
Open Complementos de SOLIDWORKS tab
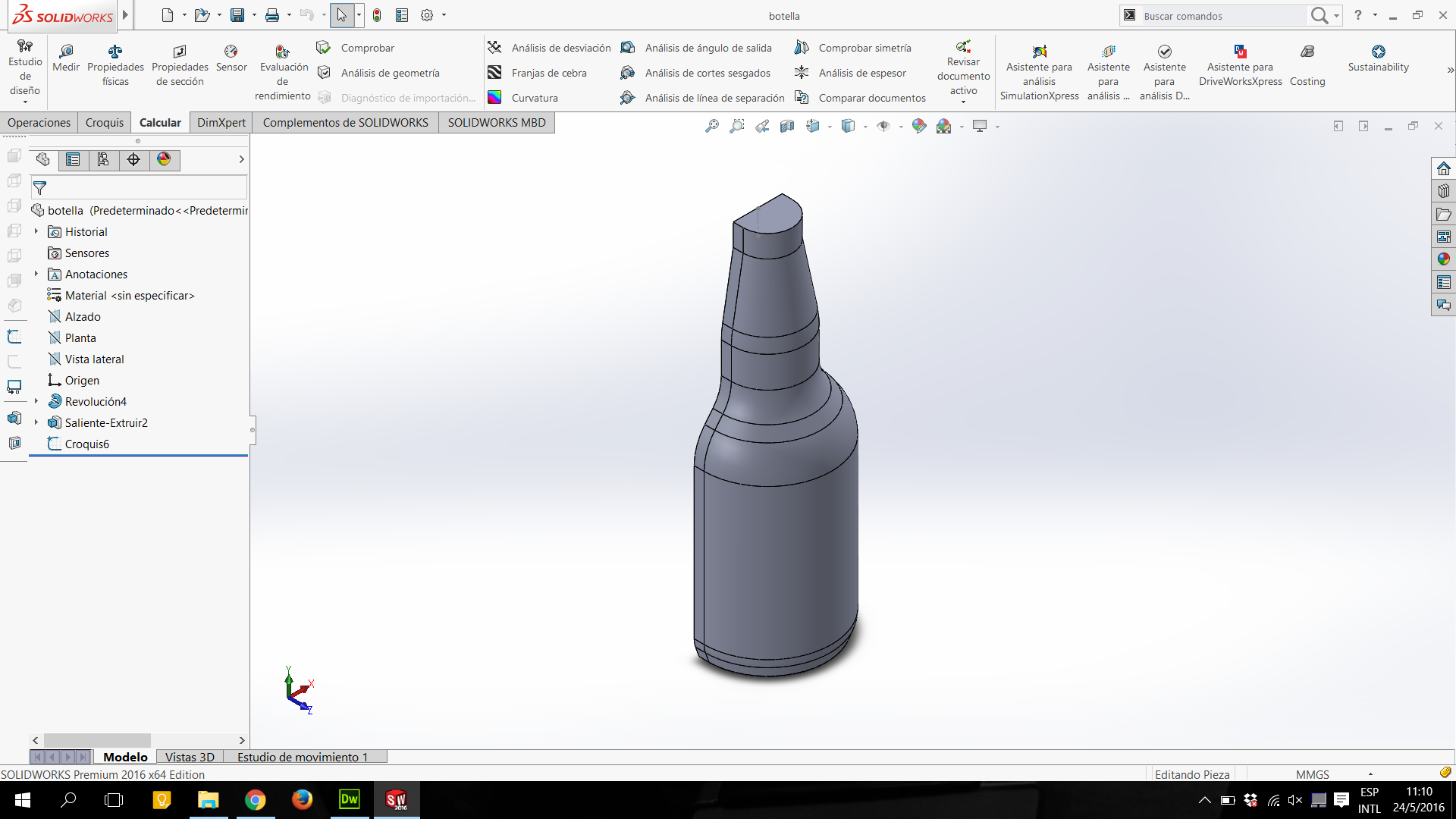click(x=345, y=123)
